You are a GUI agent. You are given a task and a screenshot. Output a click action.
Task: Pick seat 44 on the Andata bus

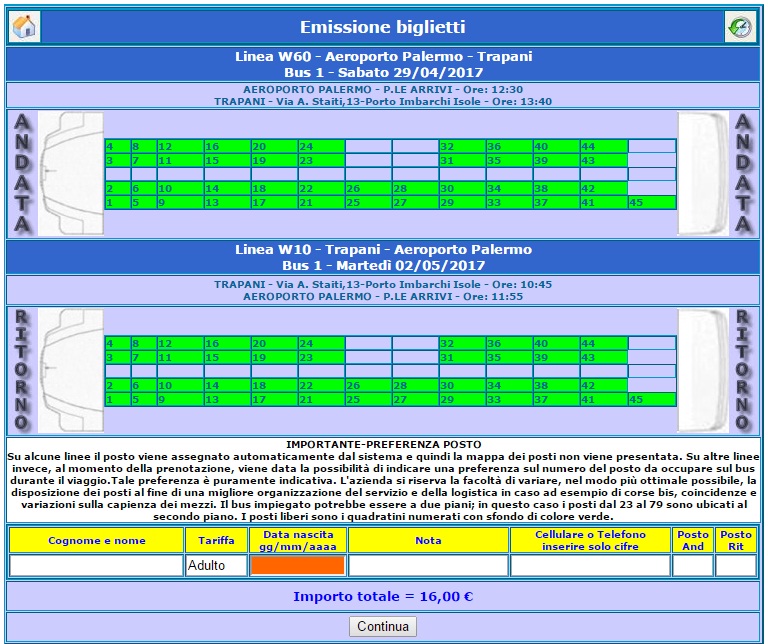[x=603, y=147]
